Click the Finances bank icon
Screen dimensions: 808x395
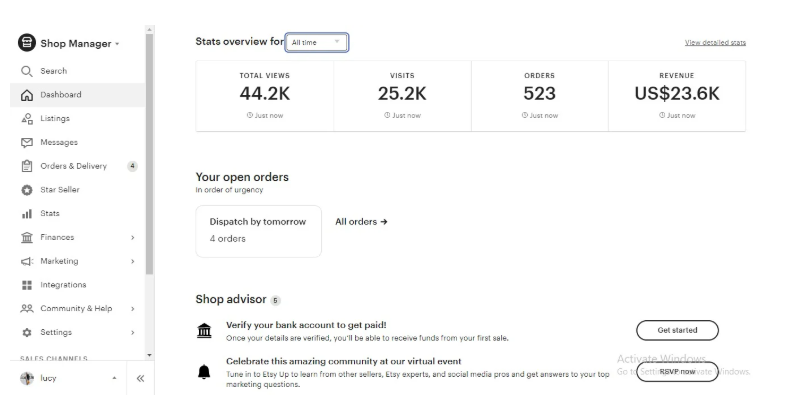pos(27,237)
